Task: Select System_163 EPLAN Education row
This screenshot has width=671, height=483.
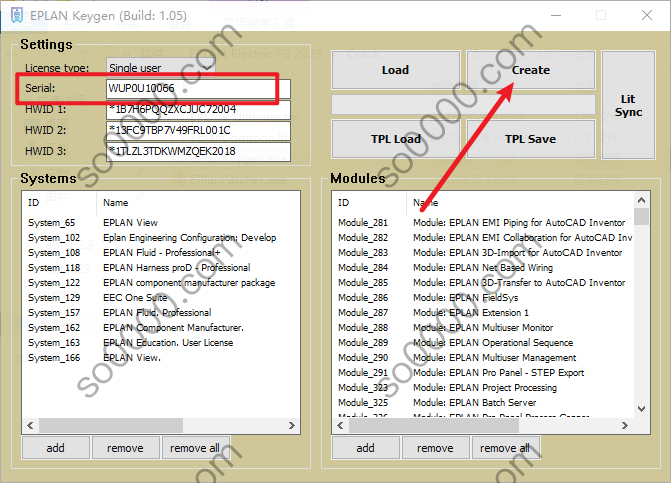Action: (161, 342)
